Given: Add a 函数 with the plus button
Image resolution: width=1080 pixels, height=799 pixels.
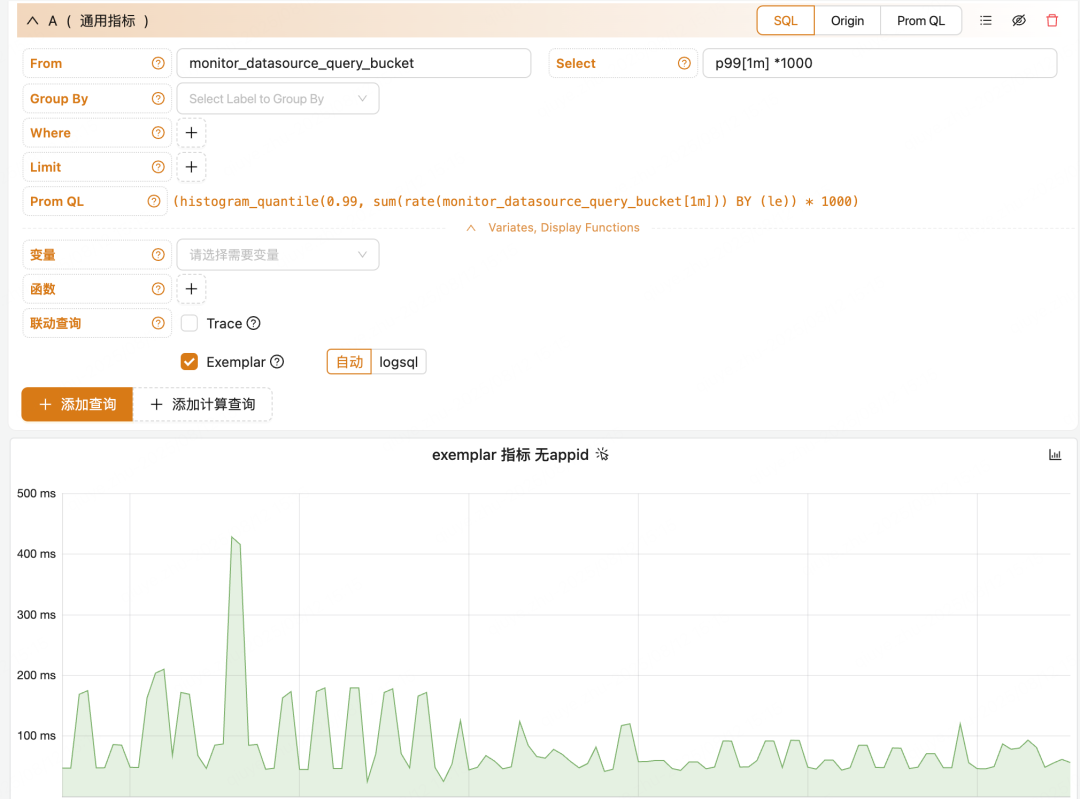Looking at the screenshot, I should [191, 289].
